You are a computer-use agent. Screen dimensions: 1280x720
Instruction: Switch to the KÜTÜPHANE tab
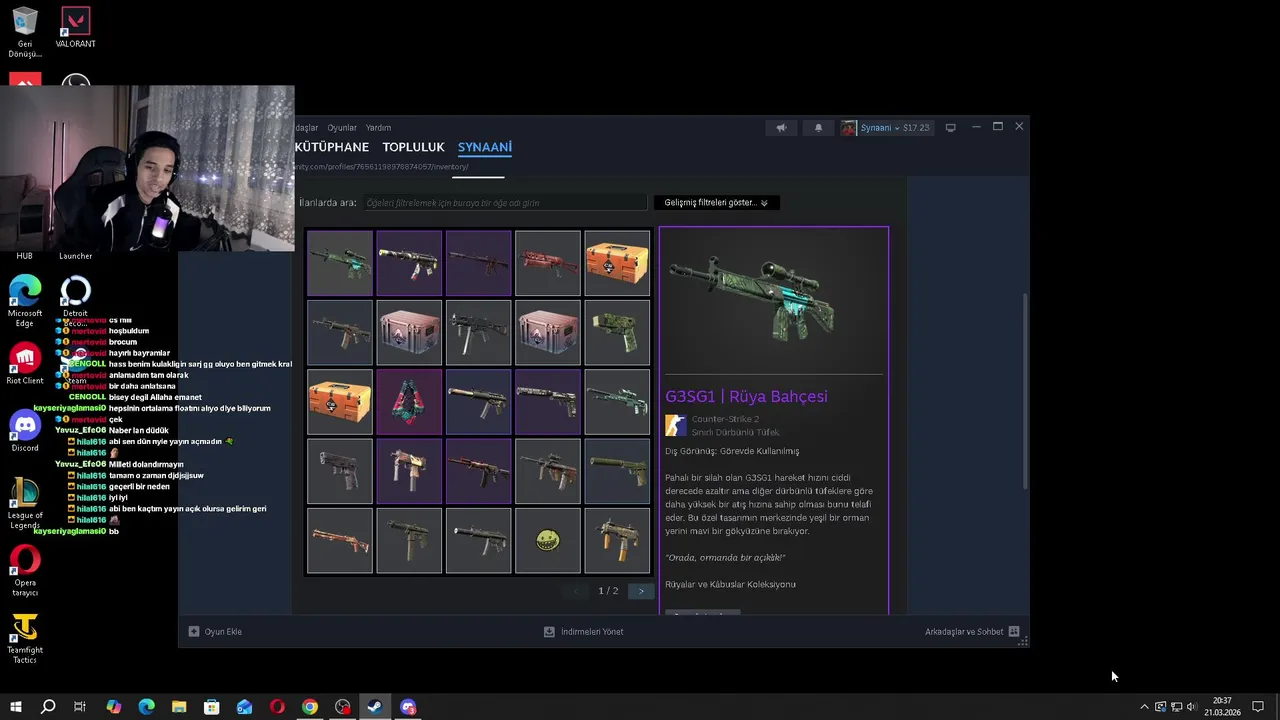[332, 147]
